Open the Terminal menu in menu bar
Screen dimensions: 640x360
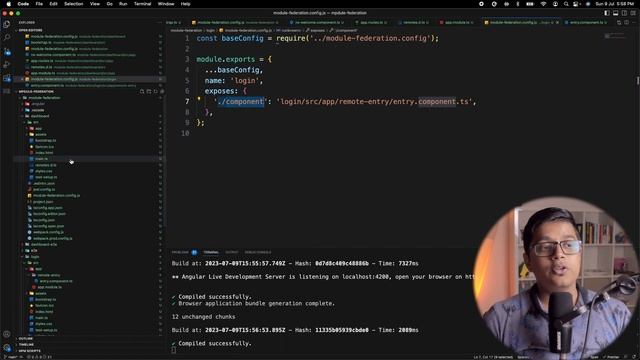(x=142, y=4)
